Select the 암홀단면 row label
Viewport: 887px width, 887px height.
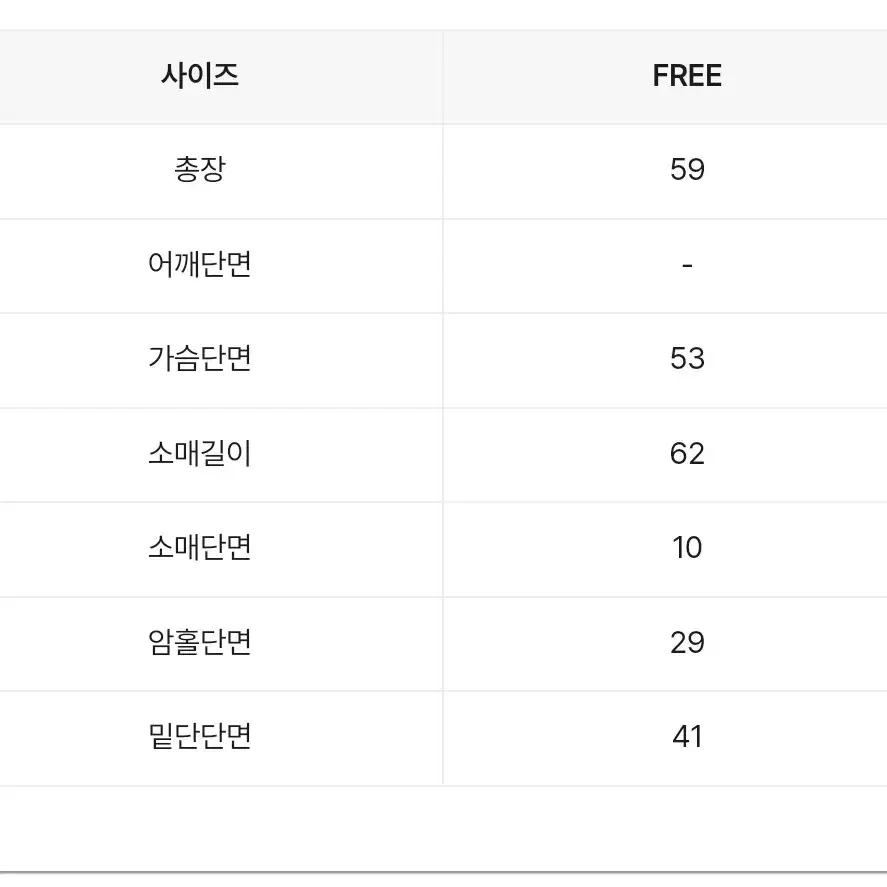pos(200,642)
